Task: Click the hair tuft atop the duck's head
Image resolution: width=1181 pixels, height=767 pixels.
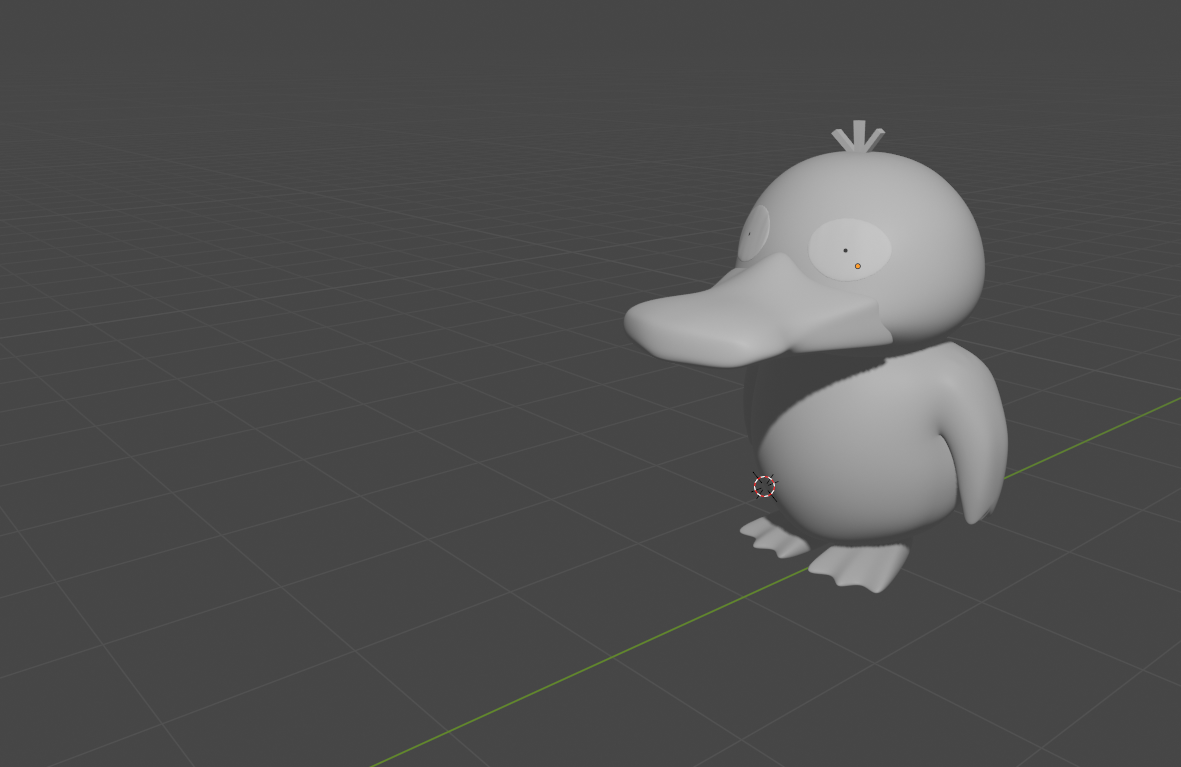Action: point(859,136)
